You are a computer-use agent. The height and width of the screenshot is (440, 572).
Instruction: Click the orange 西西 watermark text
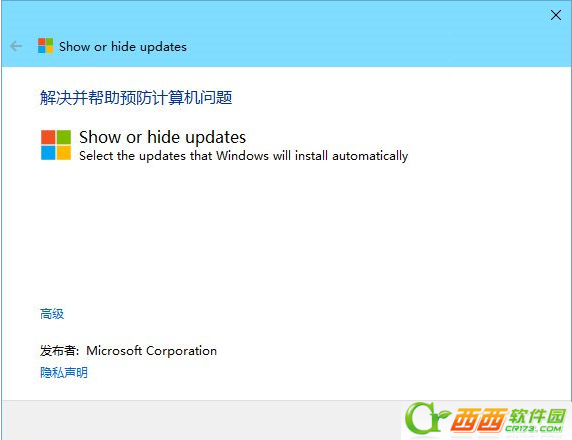coord(479,420)
